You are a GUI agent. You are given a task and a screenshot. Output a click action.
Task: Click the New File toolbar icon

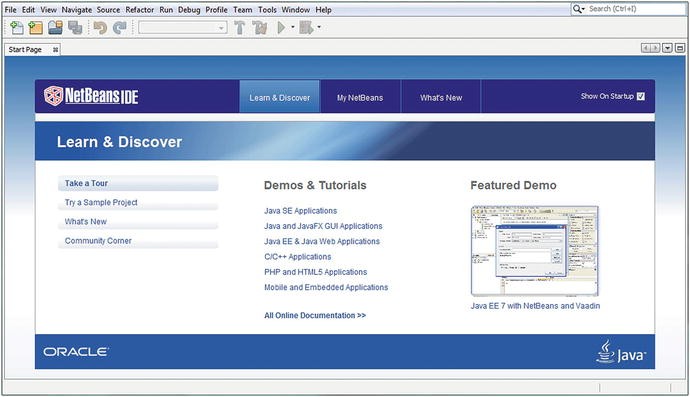point(16,28)
